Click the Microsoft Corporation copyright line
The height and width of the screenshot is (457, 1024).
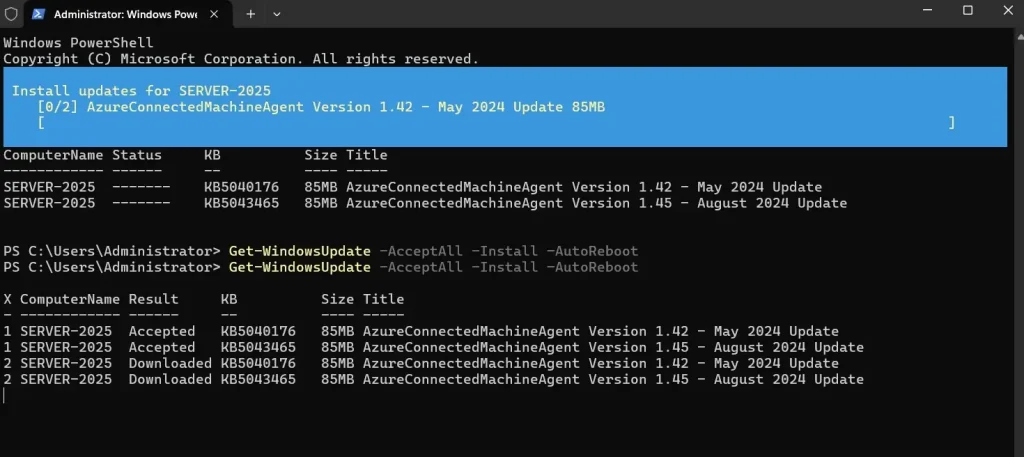[241, 59]
